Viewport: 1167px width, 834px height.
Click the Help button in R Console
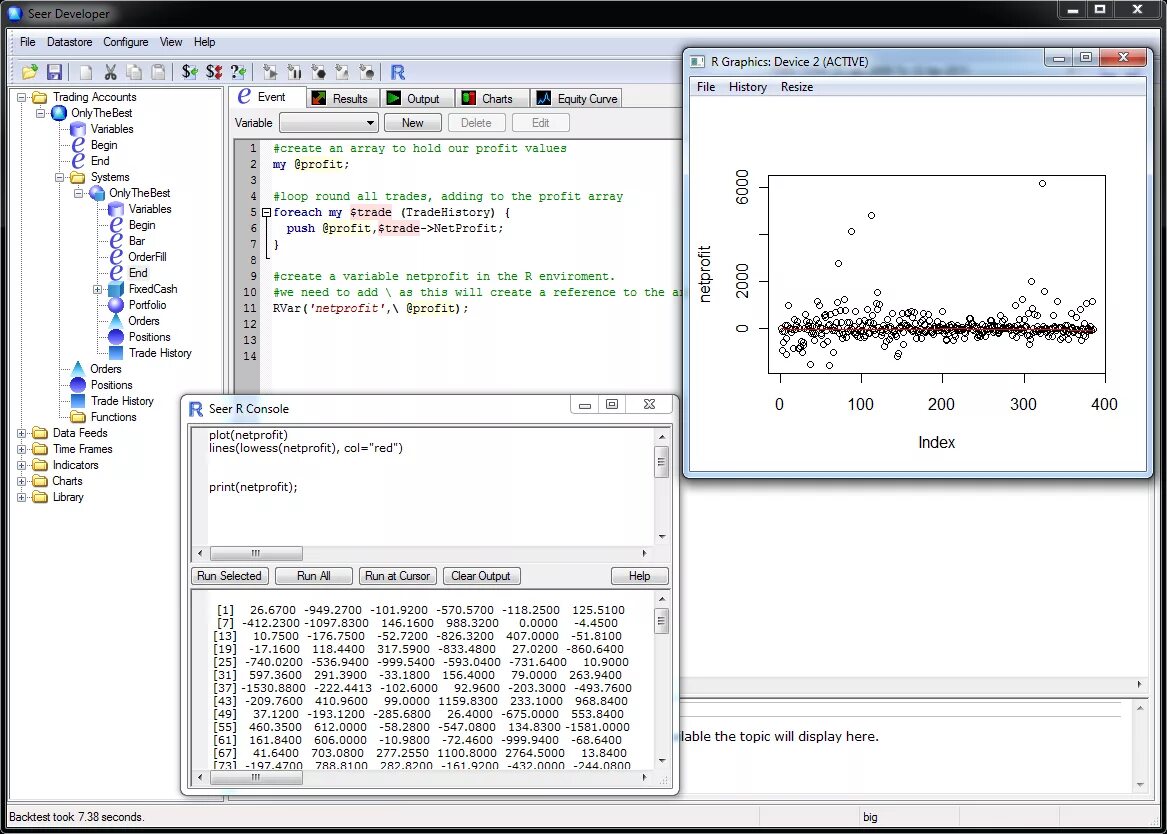639,576
